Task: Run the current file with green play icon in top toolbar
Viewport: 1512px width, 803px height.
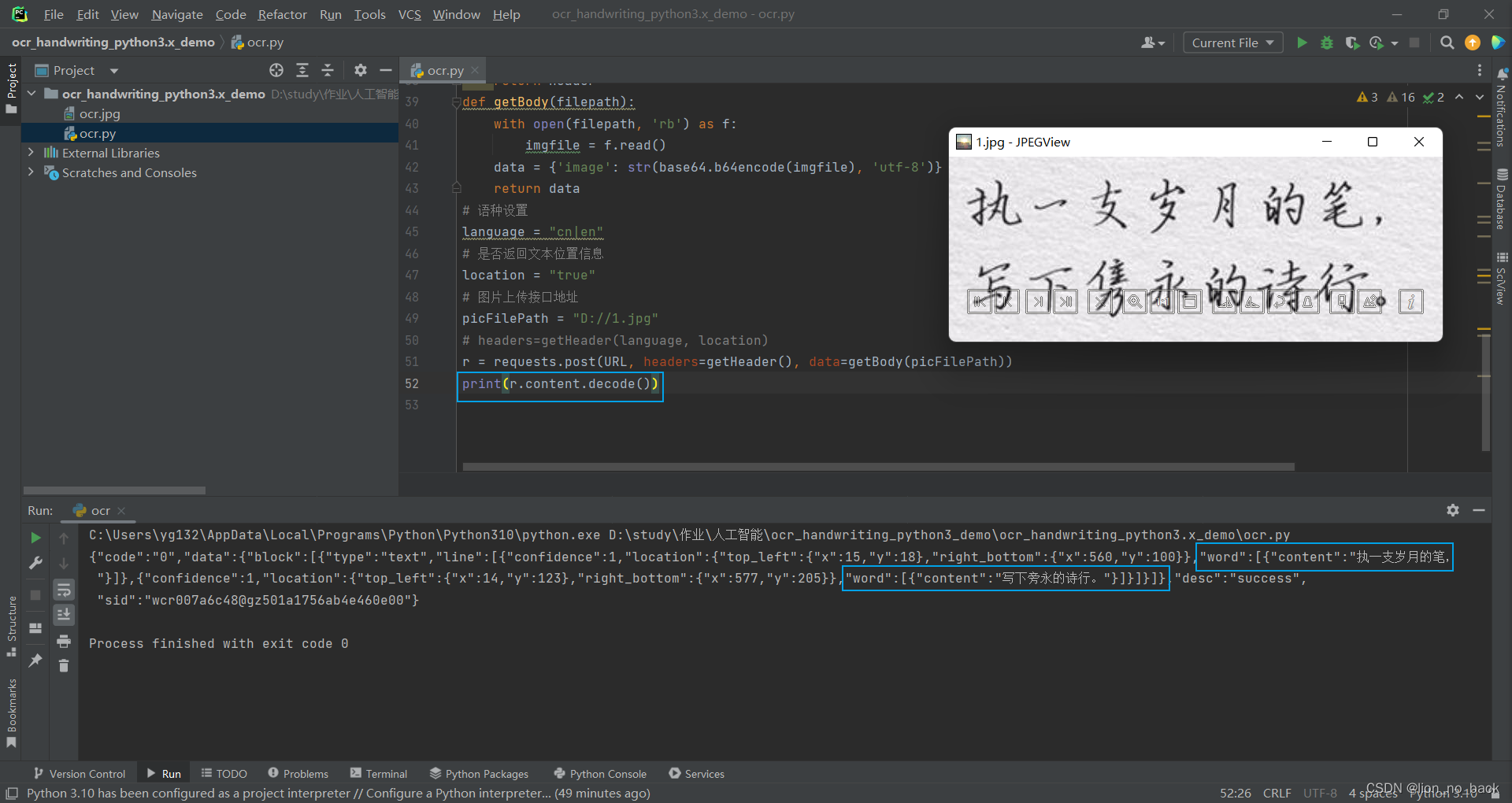Action: [1302, 43]
